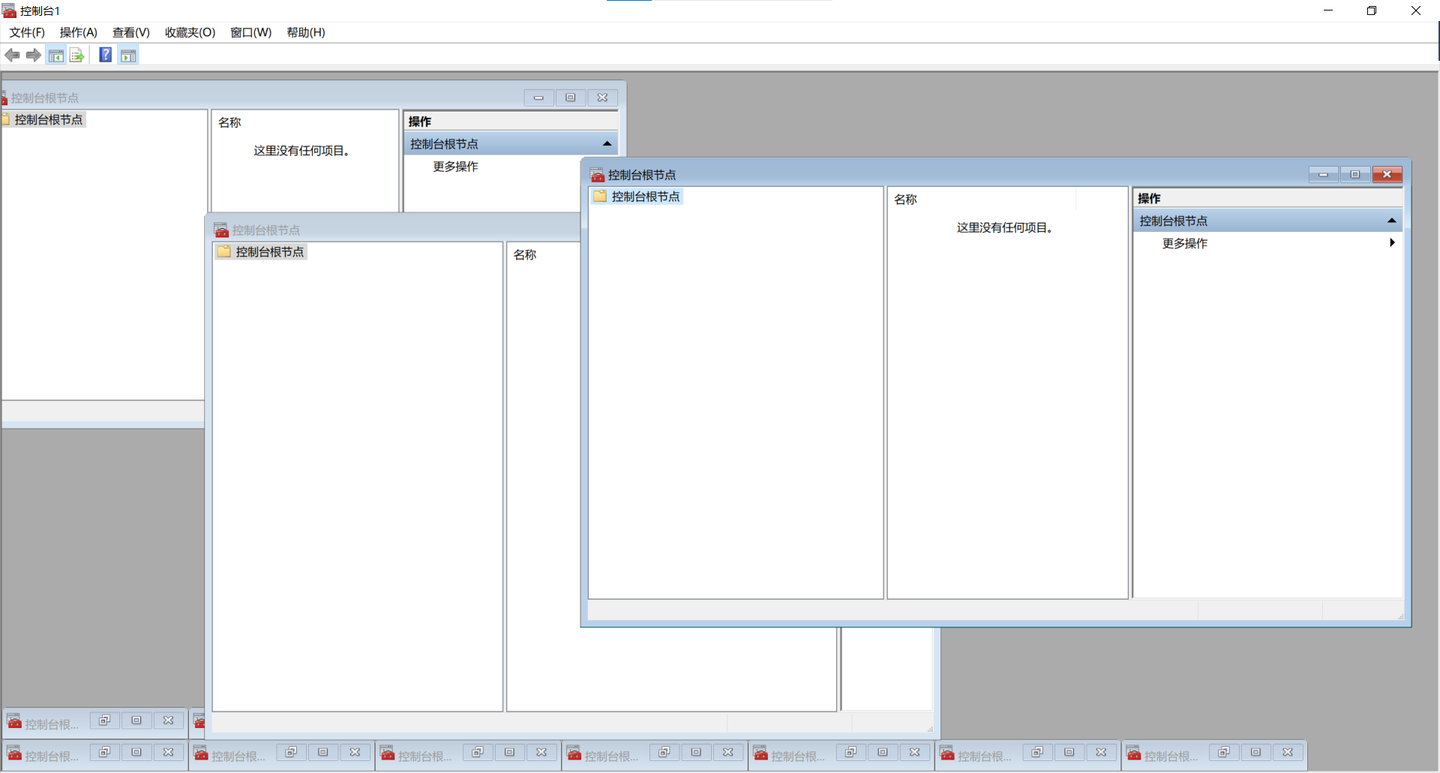Screen dimensions: 1440x773
Task: Select 控制台根节点 tree node in the middle background window
Action: pos(269,252)
